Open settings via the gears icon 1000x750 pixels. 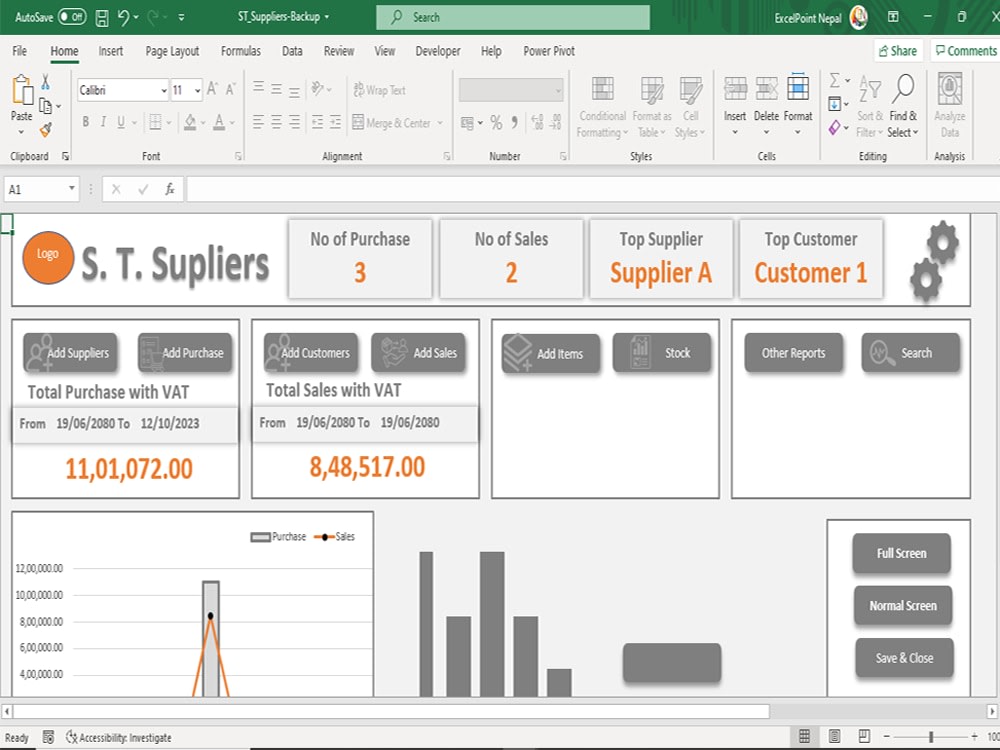point(934,261)
